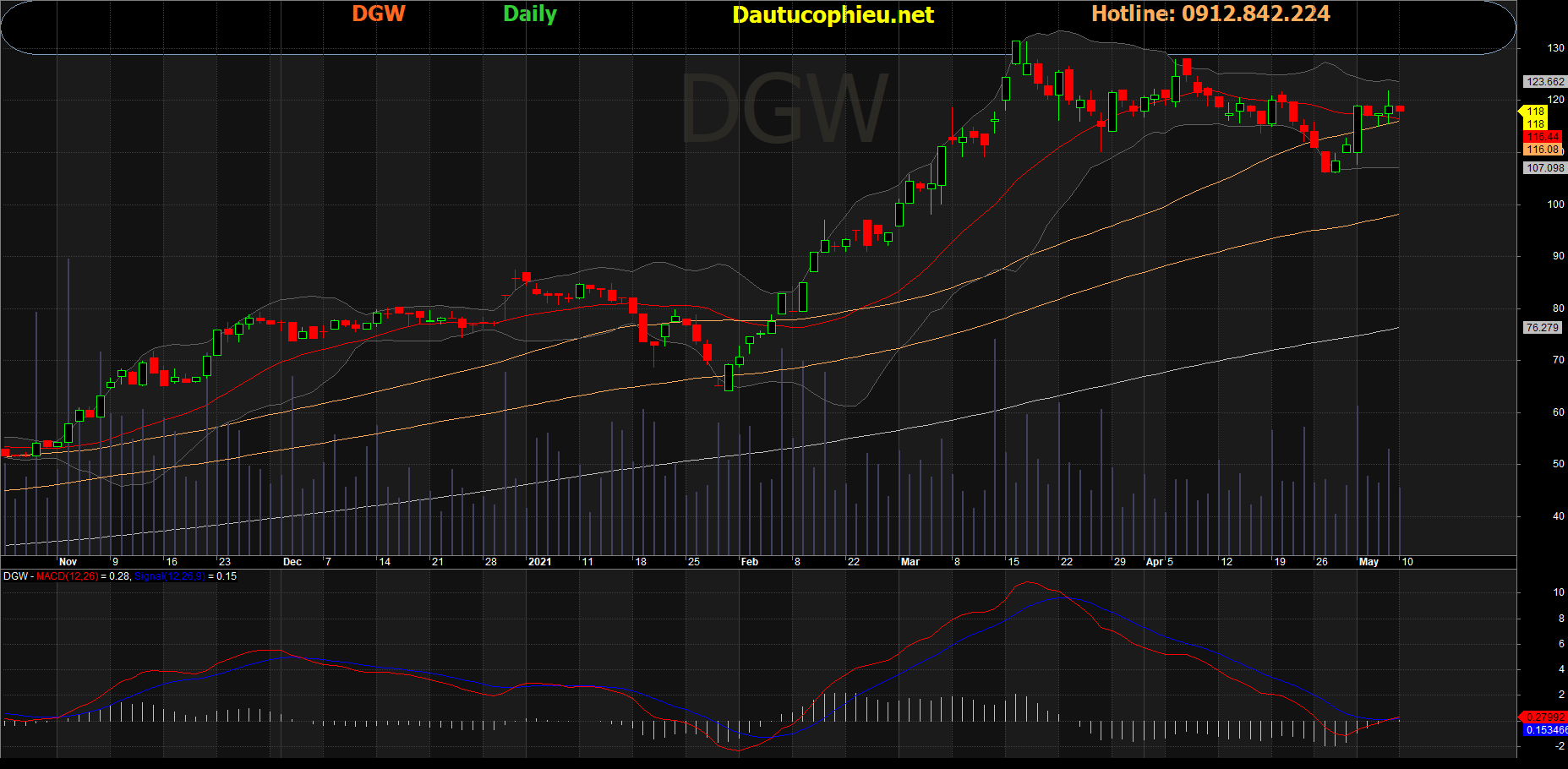The image size is (1568, 769).
Task: Click the Hotline 0912.842.224 text
Action: tap(1210, 14)
